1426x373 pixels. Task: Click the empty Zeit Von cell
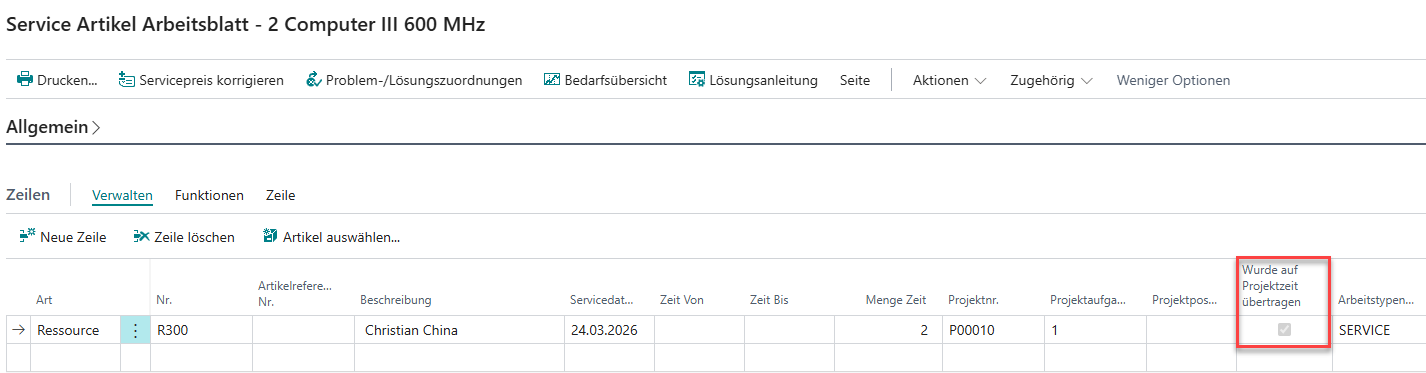pos(699,330)
